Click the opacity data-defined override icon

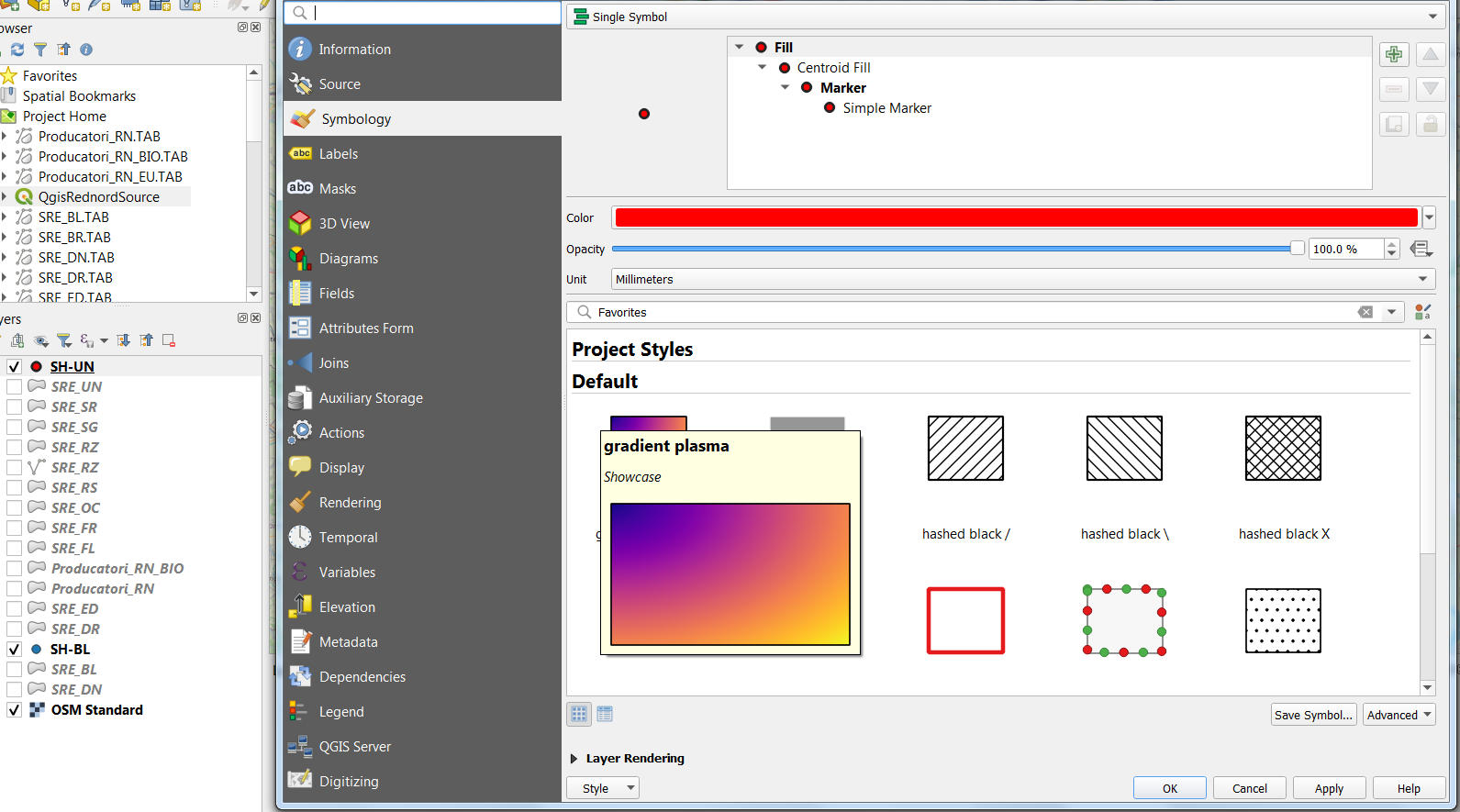1421,249
